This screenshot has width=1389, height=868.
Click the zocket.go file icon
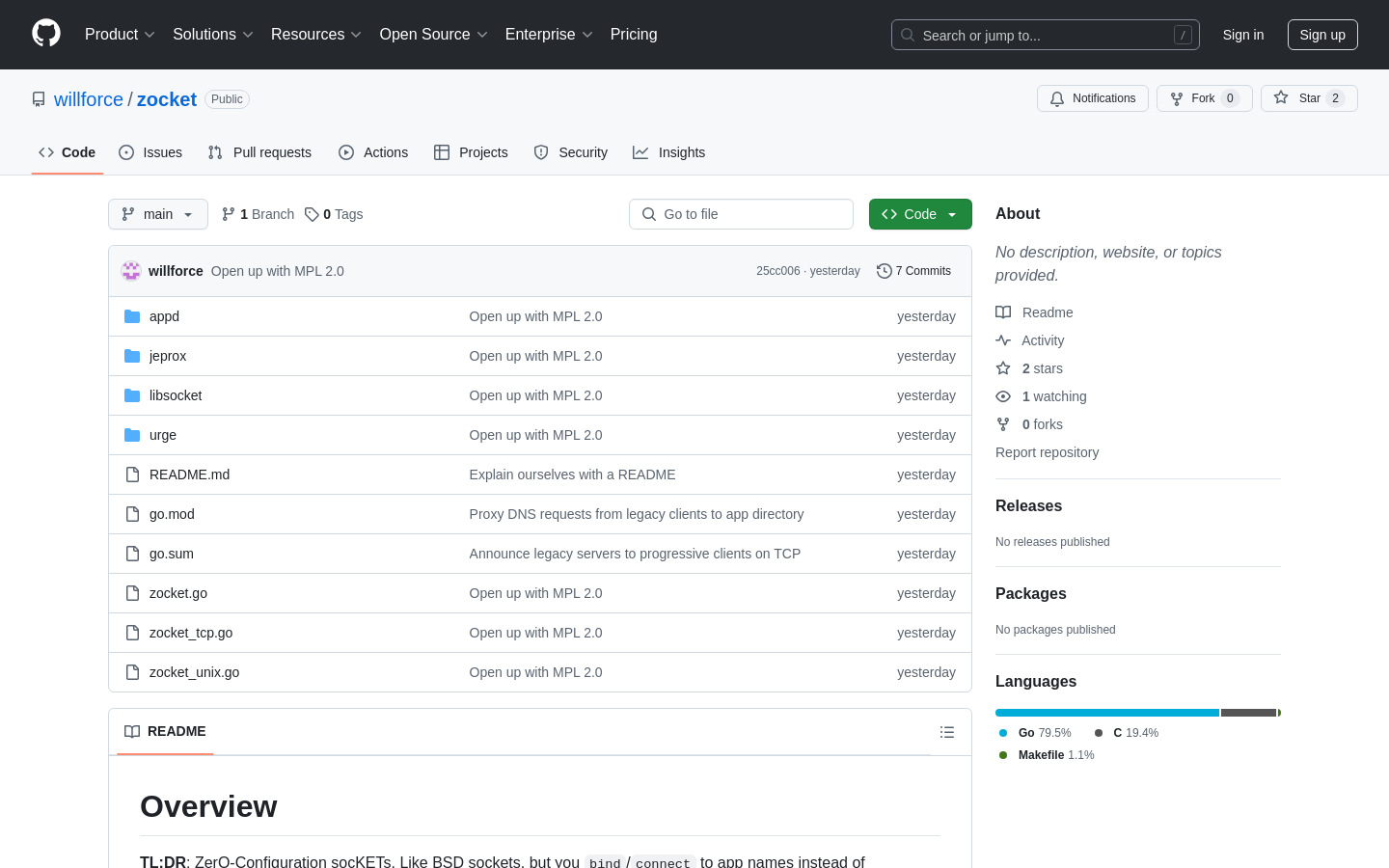point(132,593)
